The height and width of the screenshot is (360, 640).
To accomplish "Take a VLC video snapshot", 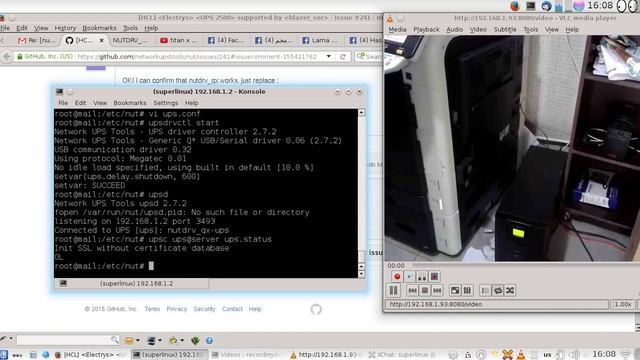I will (x=409, y=277).
